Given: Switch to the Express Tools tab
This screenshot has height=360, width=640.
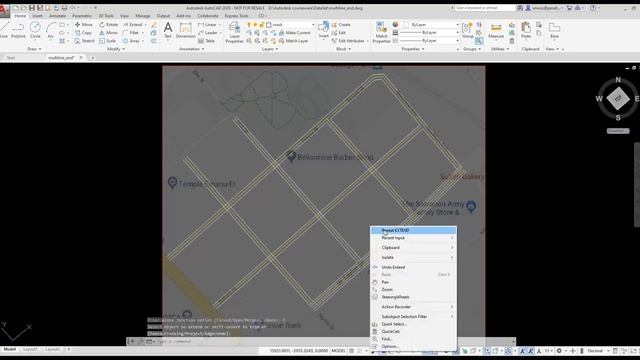Looking at the screenshot, I should point(237,16).
